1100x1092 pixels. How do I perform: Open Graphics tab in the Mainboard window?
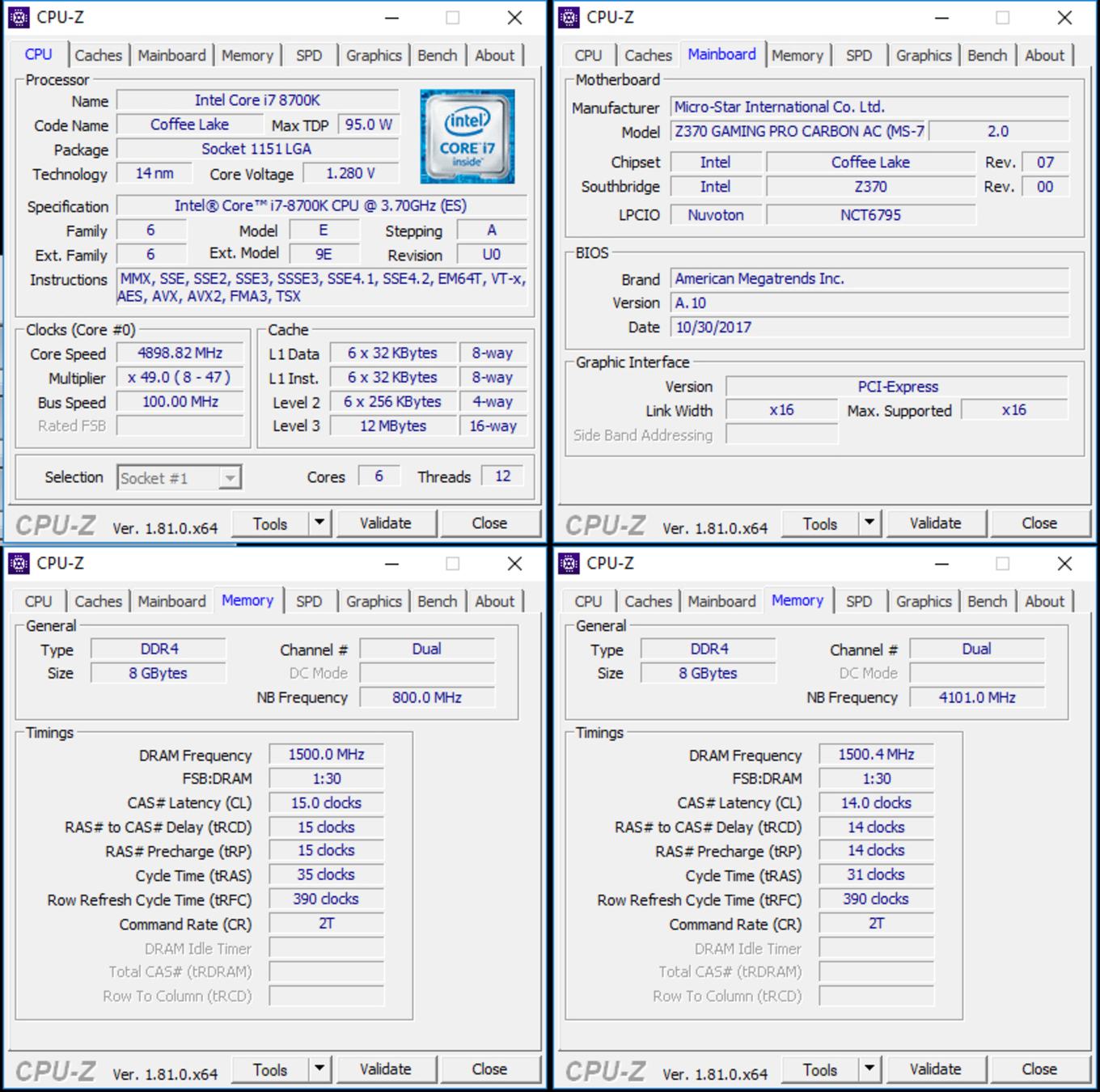point(924,55)
